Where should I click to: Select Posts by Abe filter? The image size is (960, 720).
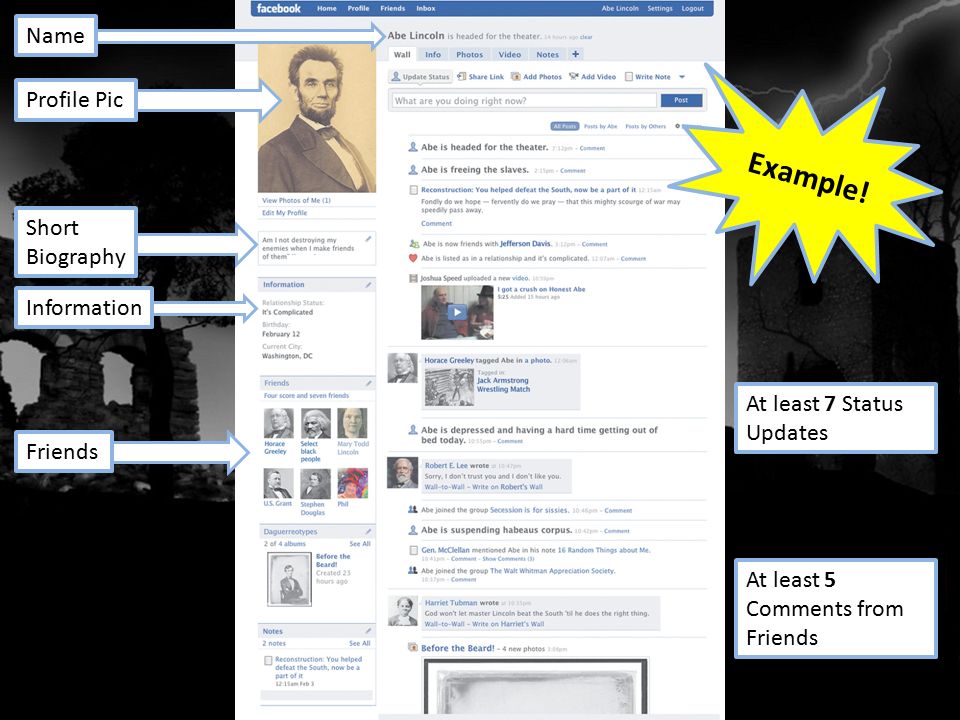(x=600, y=126)
